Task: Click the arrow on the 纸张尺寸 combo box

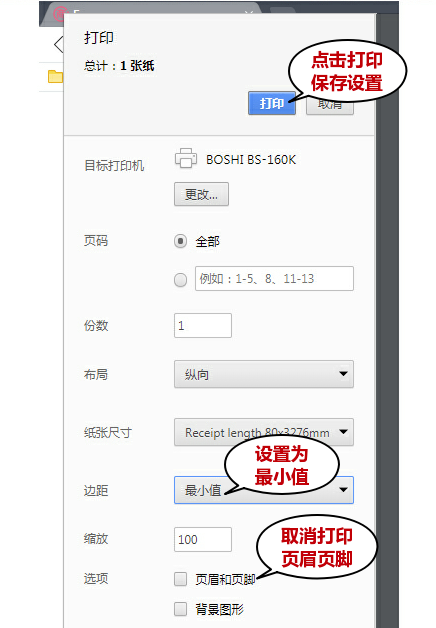Action: (343, 432)
